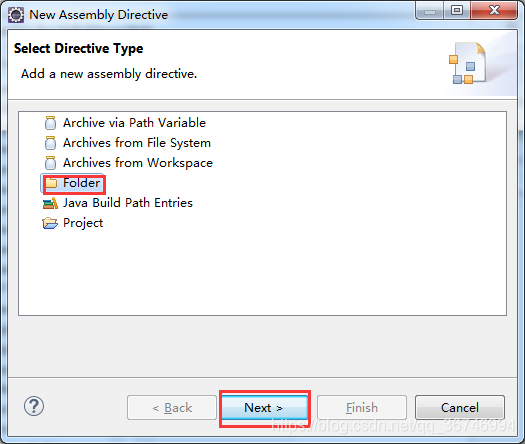Maximize the New Assembly Directive window
Image resolution: width=525 pixels, height=444 pixels.
(457, 10)
